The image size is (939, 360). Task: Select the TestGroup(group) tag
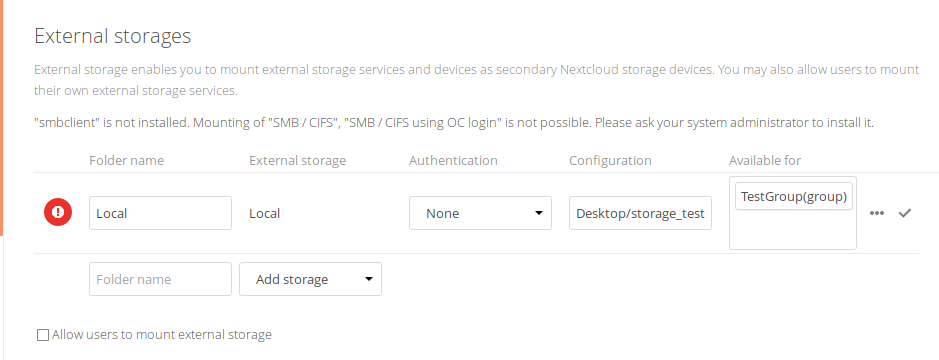793,196
